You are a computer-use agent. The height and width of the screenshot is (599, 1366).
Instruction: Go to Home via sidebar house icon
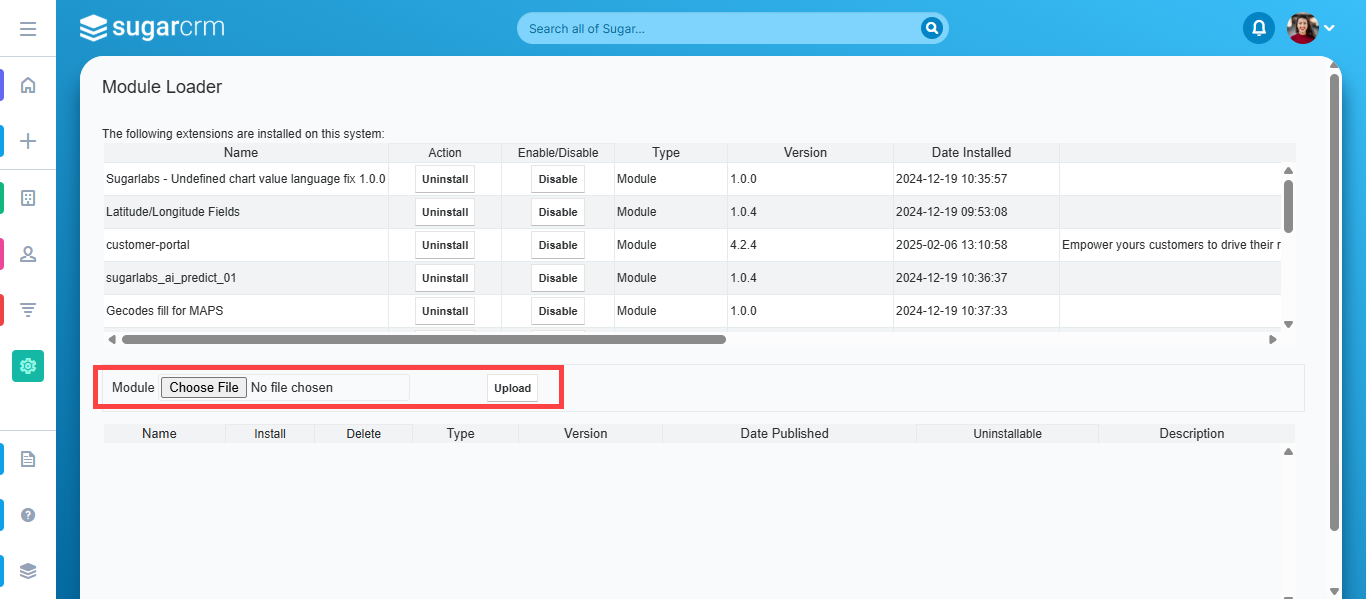coord(28,85)
